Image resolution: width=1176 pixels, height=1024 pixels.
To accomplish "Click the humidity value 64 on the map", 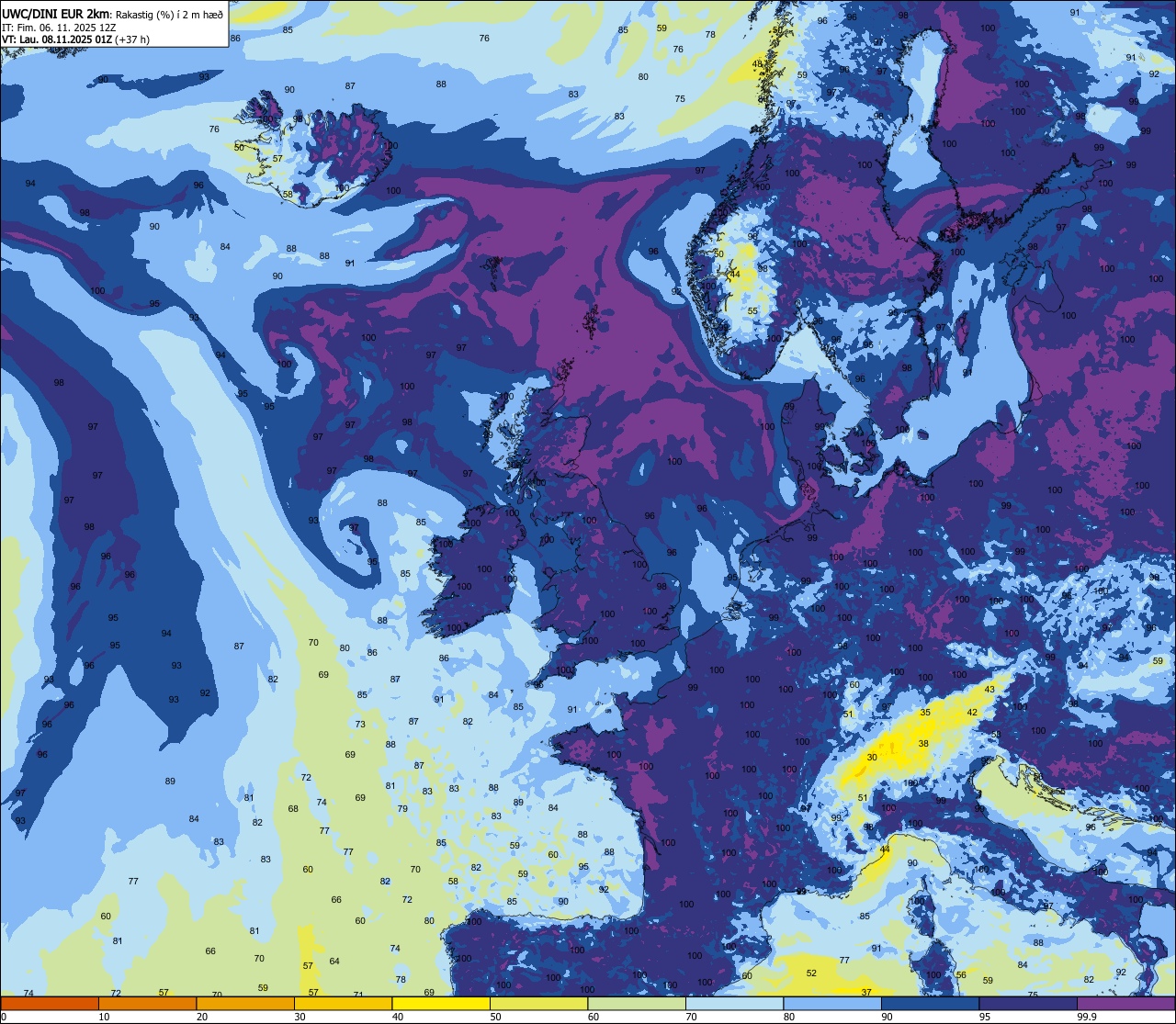I will click(334, 962).
